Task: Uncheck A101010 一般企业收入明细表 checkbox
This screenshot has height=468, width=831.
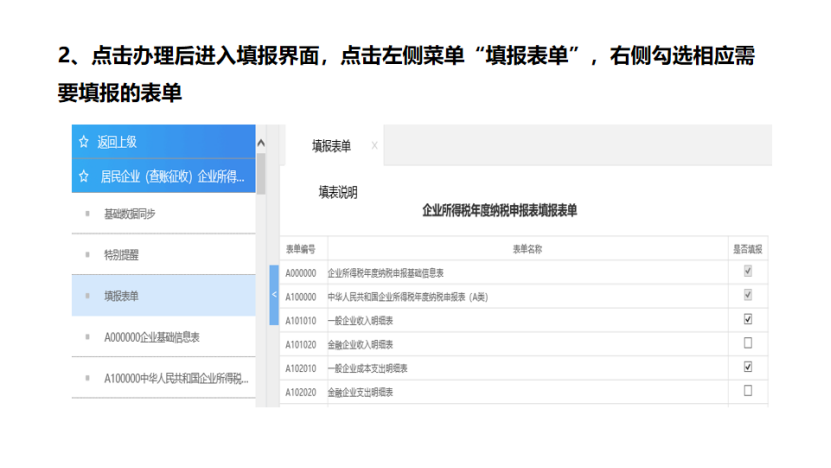Action: (x=747, y=319)
